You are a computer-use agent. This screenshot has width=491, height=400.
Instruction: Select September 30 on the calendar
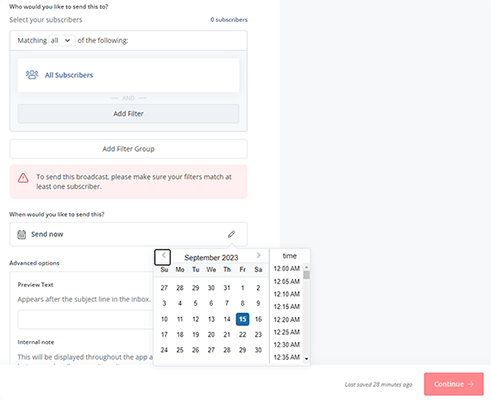(x=258, y=350)
